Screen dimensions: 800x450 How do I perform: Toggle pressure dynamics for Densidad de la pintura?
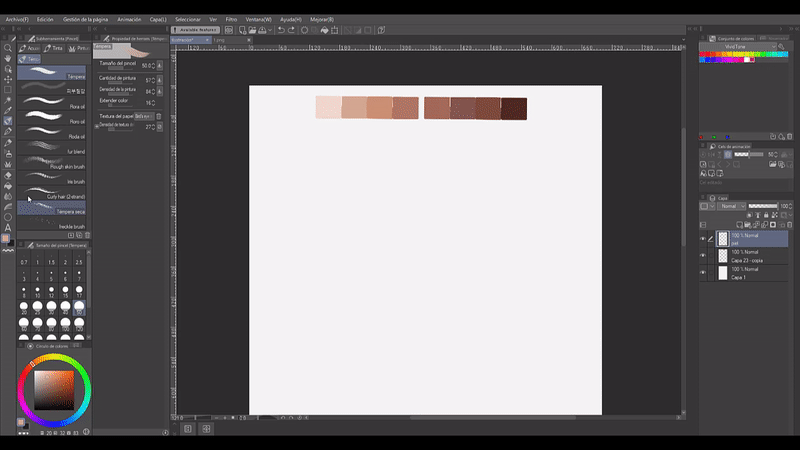(160, 91)
